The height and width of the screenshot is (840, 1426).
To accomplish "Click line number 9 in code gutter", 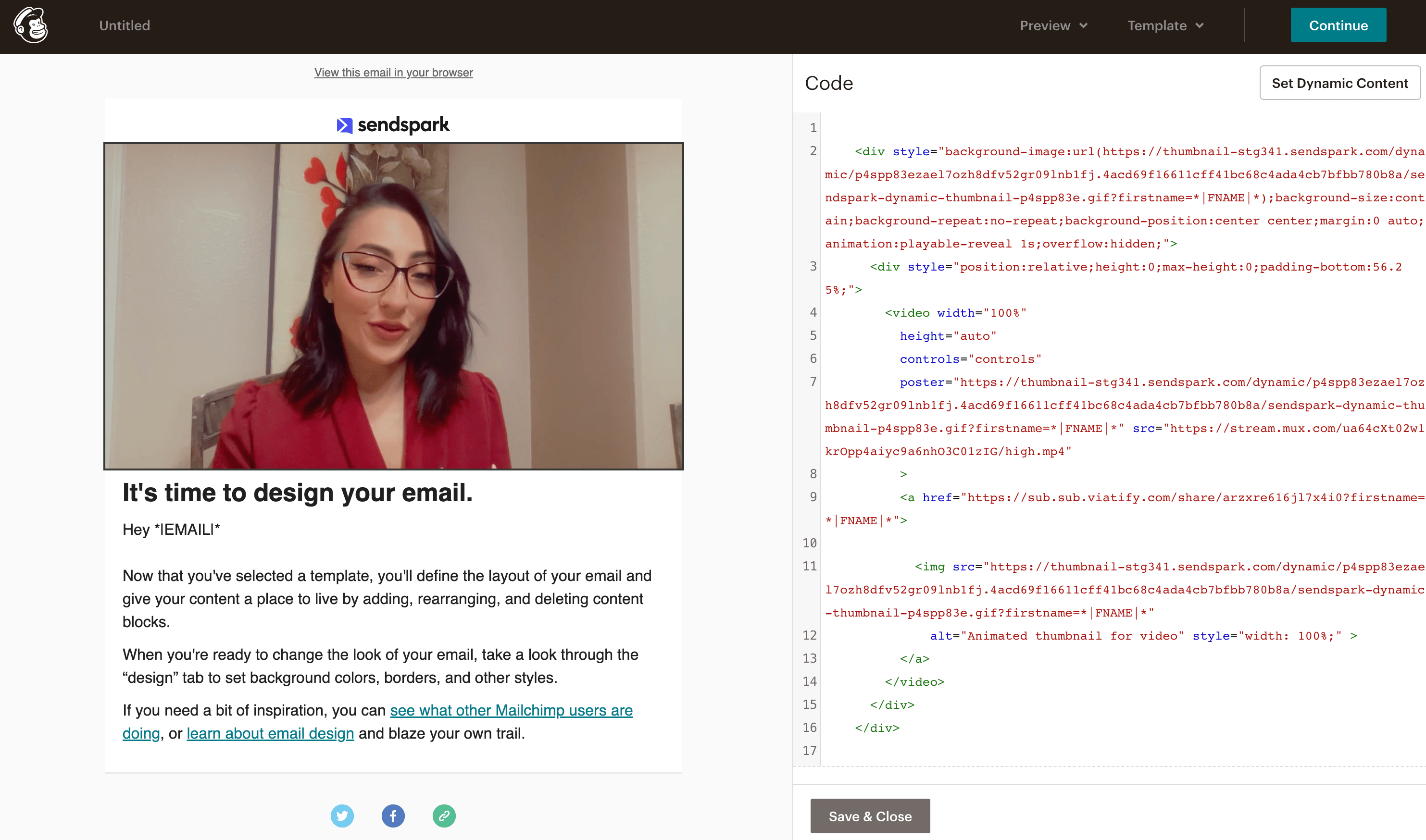I will coord(813,497).
